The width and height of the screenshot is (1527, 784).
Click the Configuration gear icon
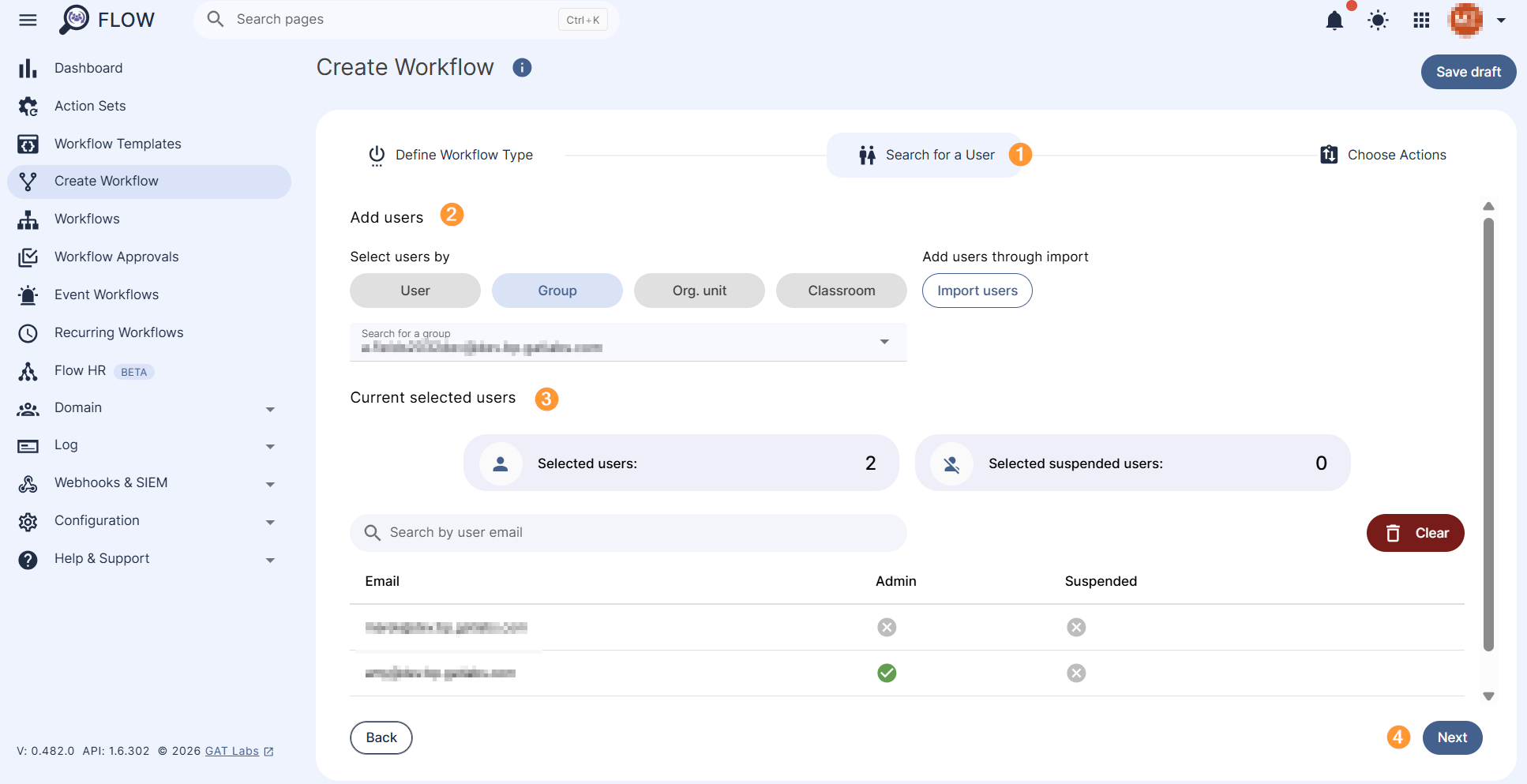click(28, 521)
